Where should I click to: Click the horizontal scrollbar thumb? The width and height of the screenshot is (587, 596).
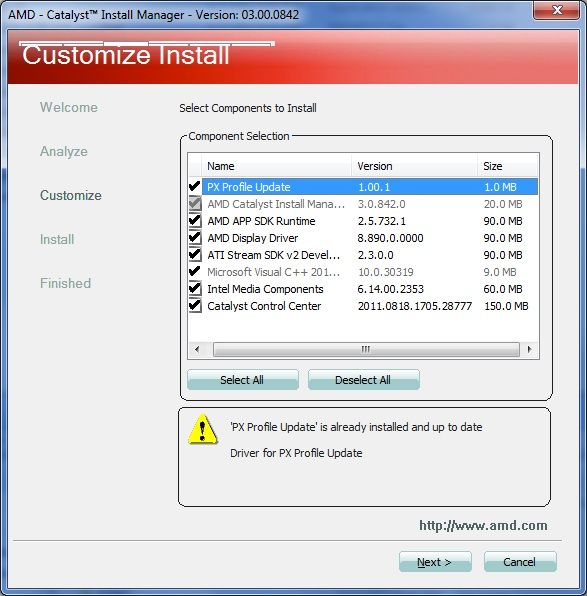366,349
